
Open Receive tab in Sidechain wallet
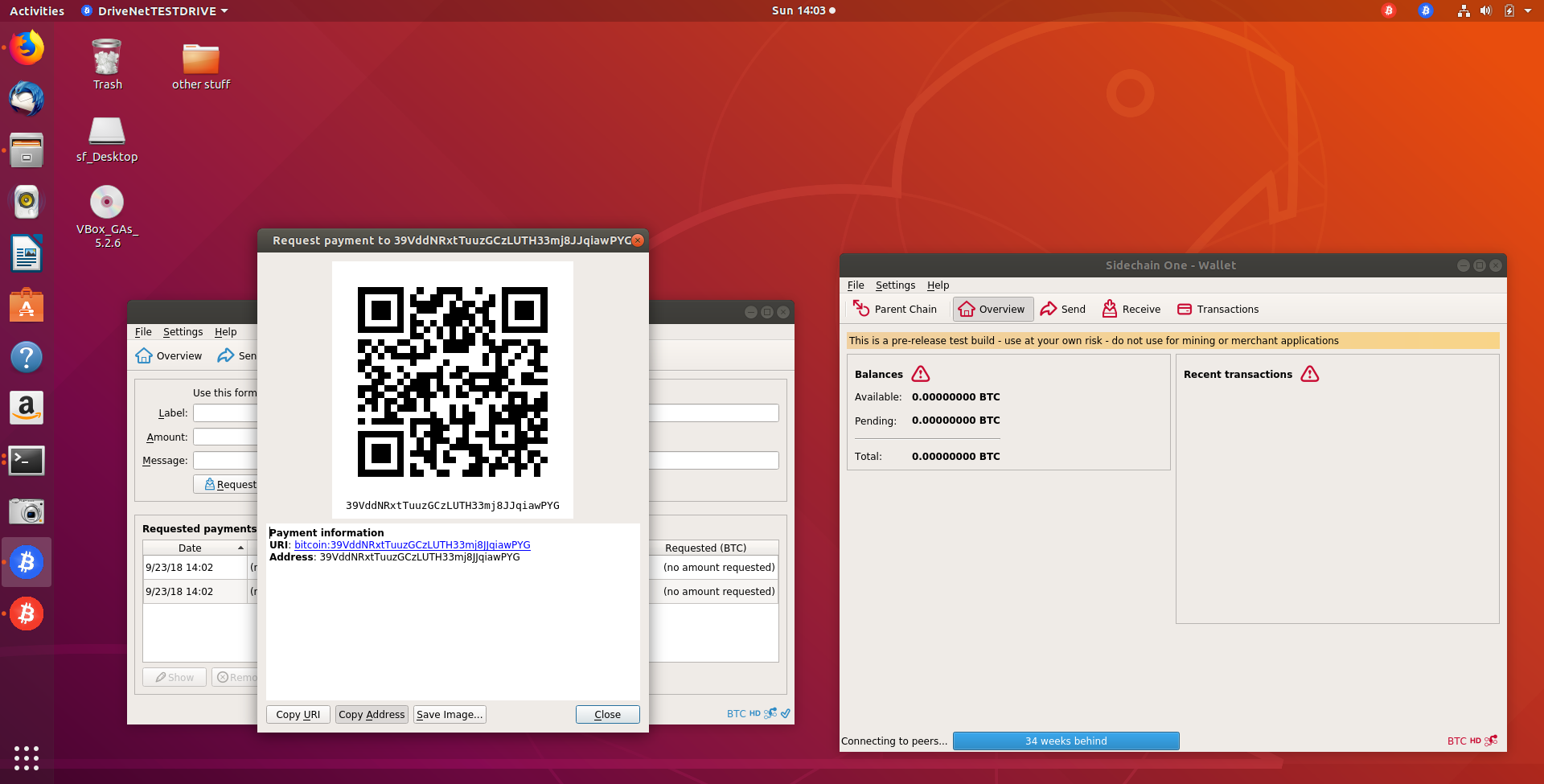point(1131,309)
